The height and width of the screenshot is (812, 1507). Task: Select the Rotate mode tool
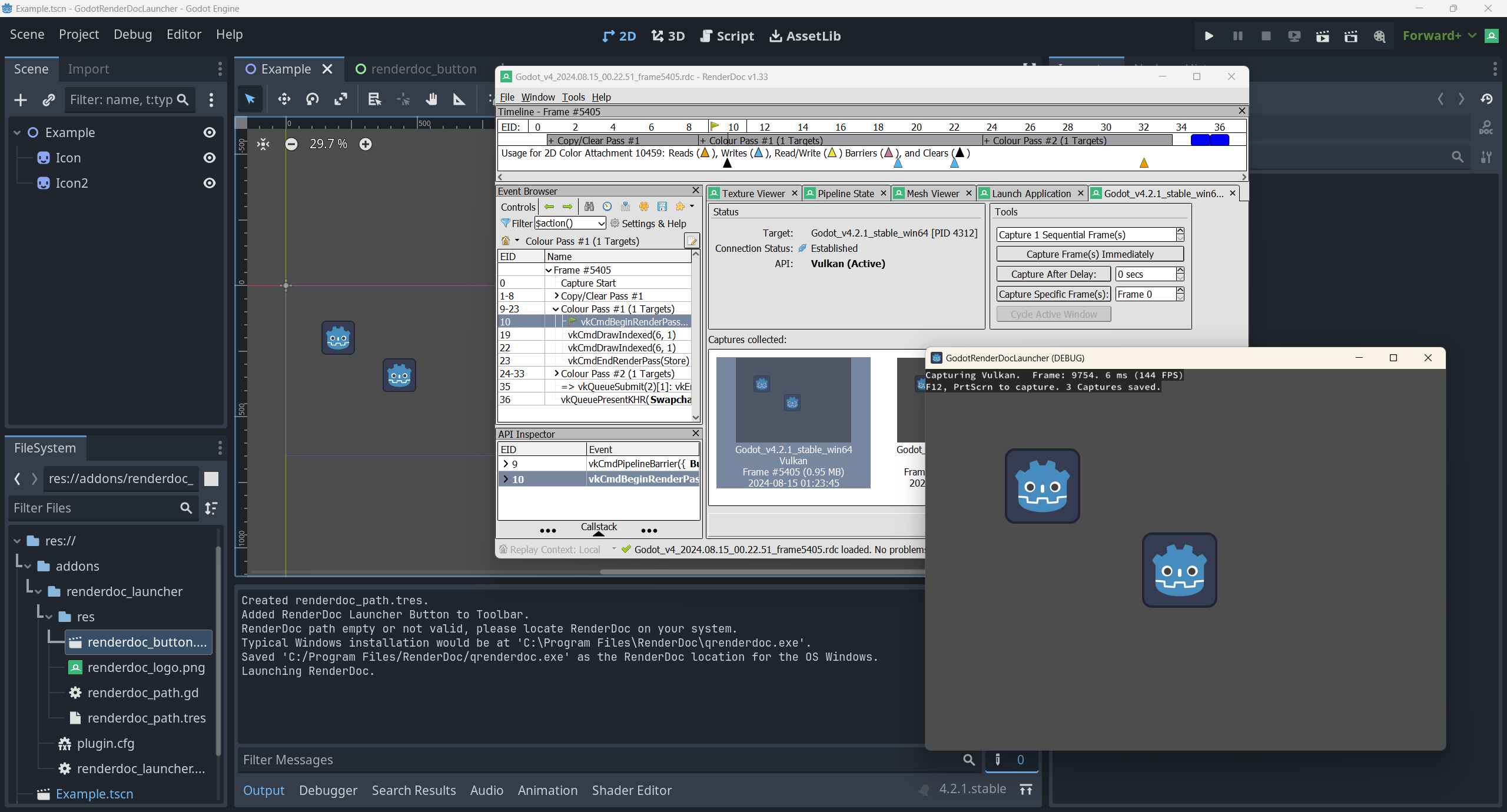[x=313, y=99]
